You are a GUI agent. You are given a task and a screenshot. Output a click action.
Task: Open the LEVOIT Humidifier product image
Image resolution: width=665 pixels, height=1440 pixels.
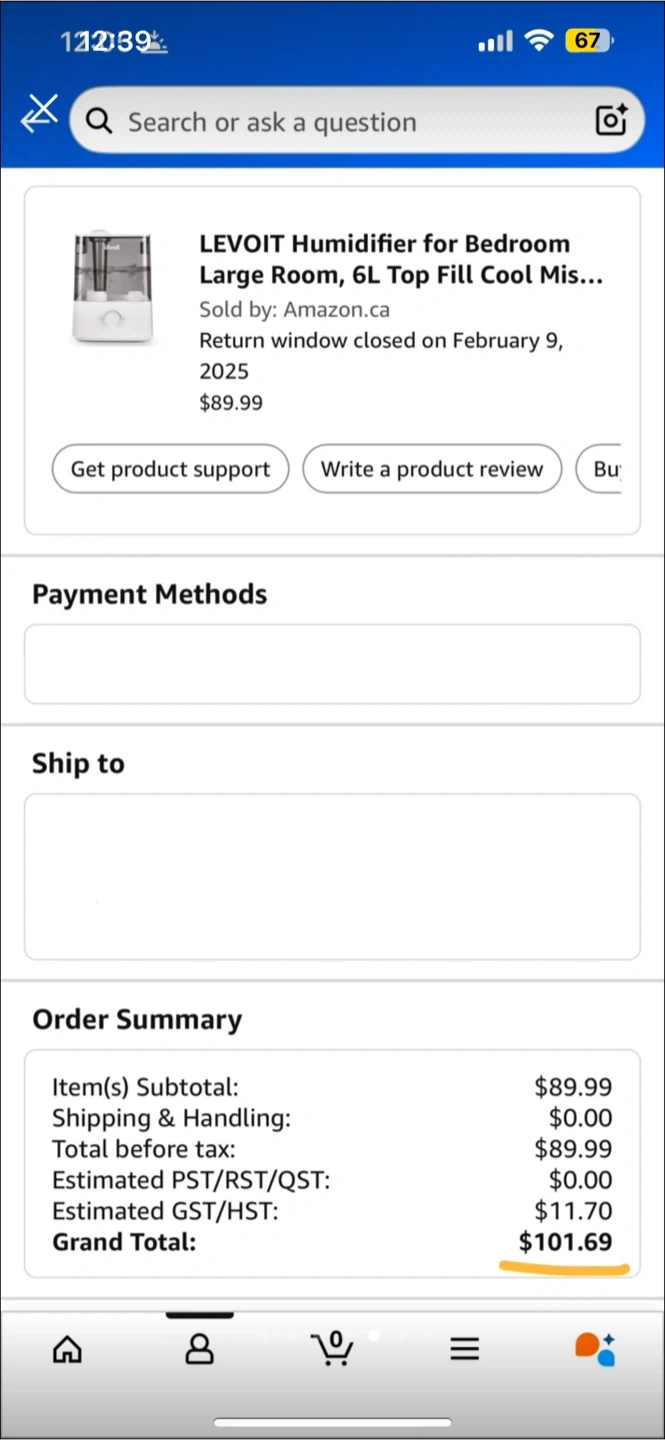coord(112,288)
